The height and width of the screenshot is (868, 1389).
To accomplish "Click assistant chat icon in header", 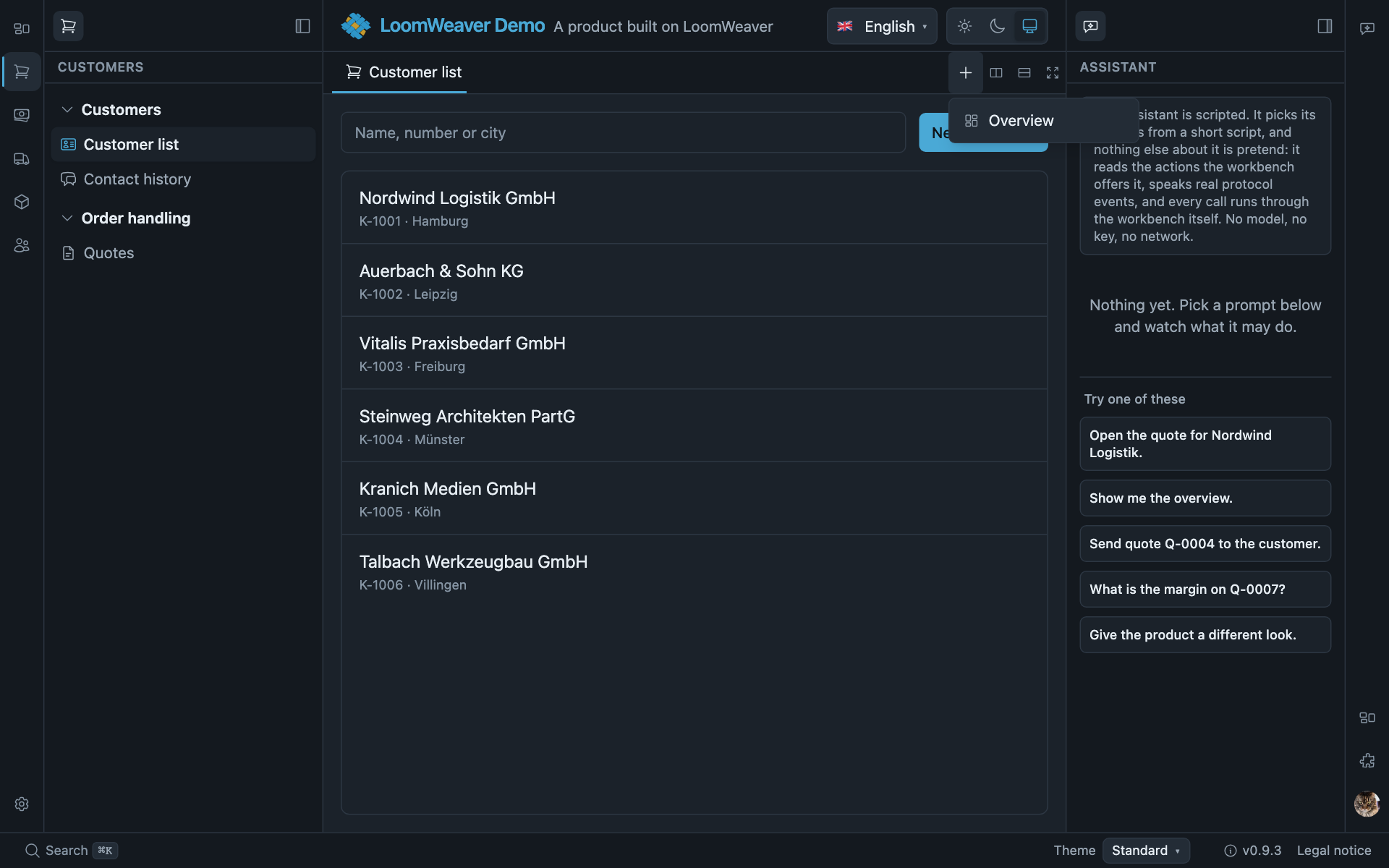I will 1090,26.
